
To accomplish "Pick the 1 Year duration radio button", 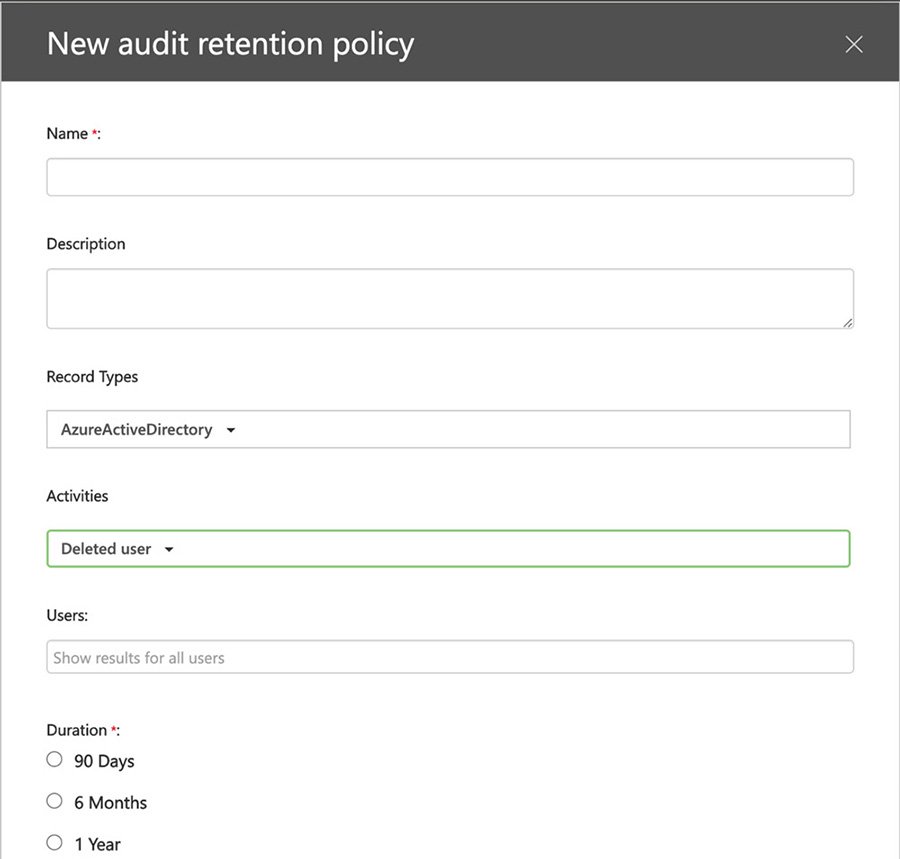I will pos(54,842).
